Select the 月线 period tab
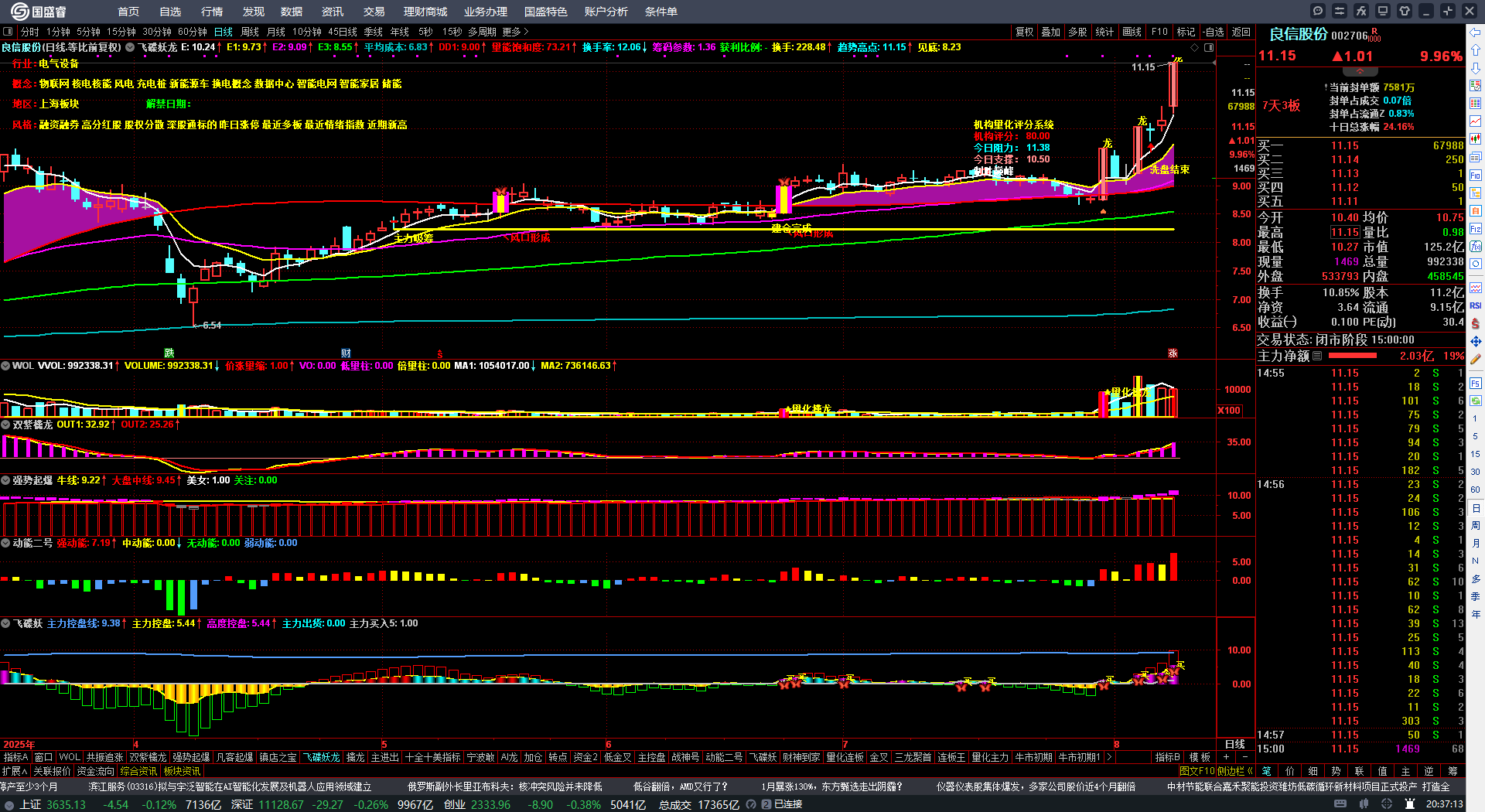The image size is (1485, 812). pos(276,32)
